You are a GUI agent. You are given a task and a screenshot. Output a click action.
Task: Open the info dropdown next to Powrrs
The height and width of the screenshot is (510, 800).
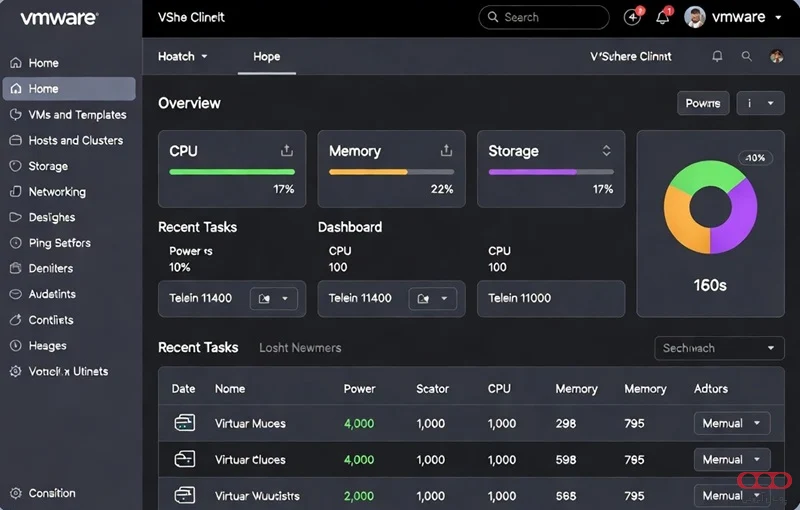tap(760, 104)
